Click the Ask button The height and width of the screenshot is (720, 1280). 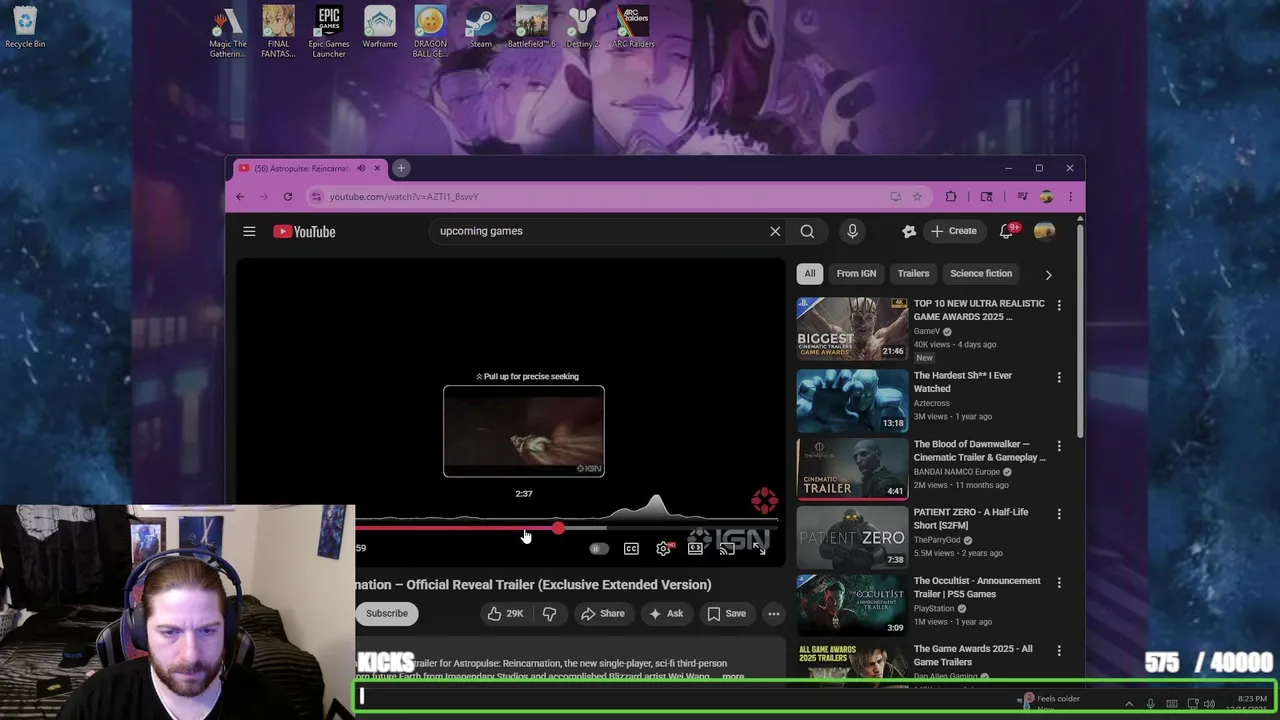[x=666, y=614]
